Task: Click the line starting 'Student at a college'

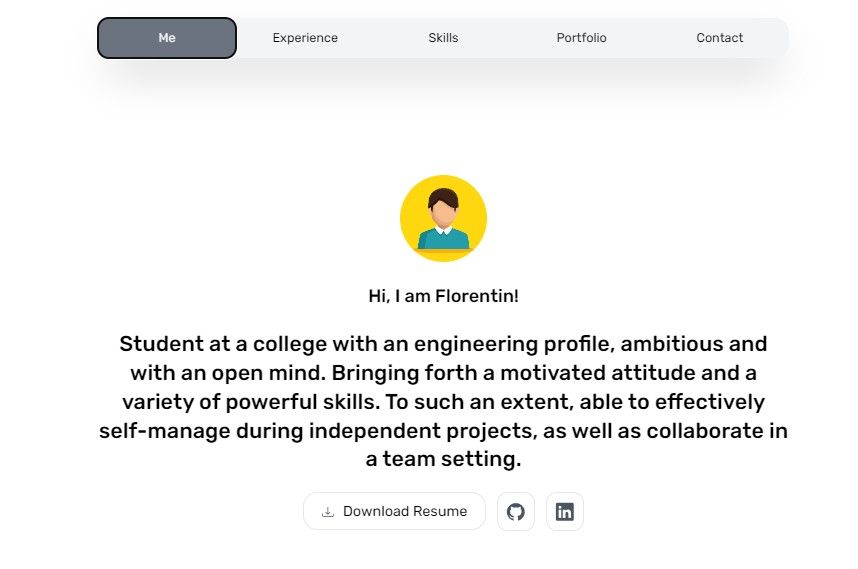Action: click(443, 344)
